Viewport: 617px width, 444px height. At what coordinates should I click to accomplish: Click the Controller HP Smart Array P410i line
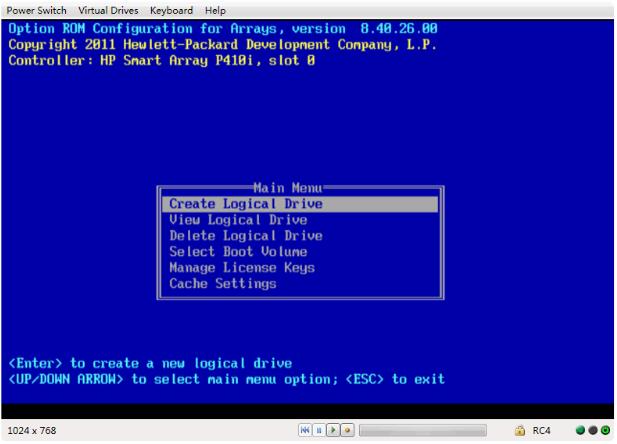coord(162,61)
